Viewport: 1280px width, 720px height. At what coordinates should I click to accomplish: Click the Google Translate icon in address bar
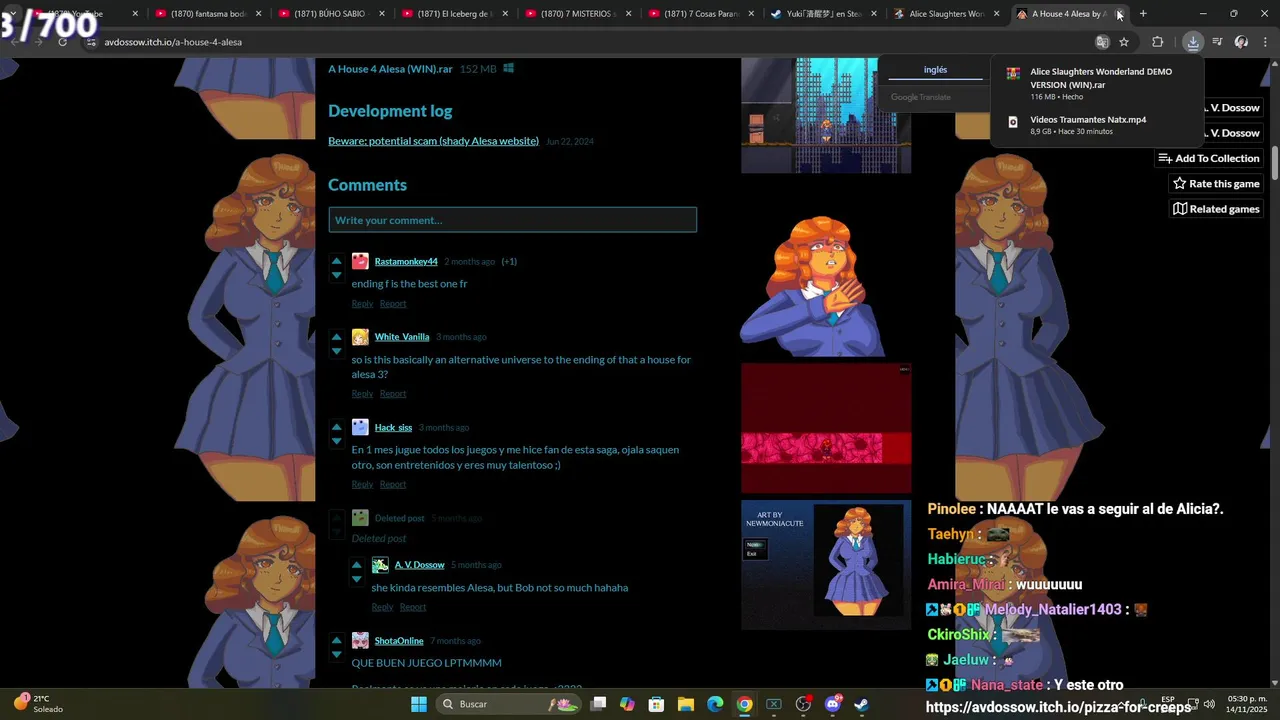click(x=1102, y=42)
